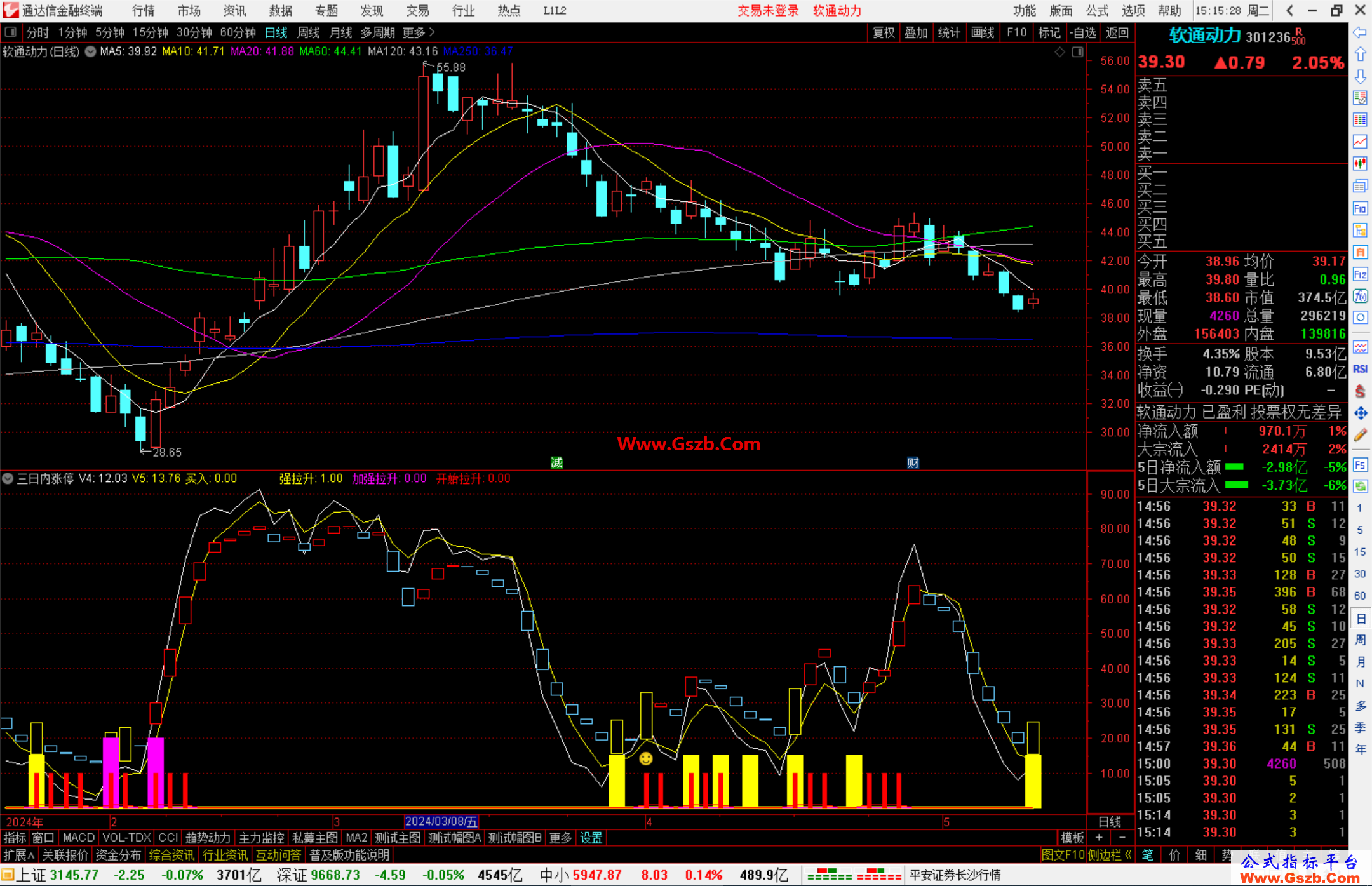Click the panel icon left of 分时

pyautogui.click(x=11, y=32)
